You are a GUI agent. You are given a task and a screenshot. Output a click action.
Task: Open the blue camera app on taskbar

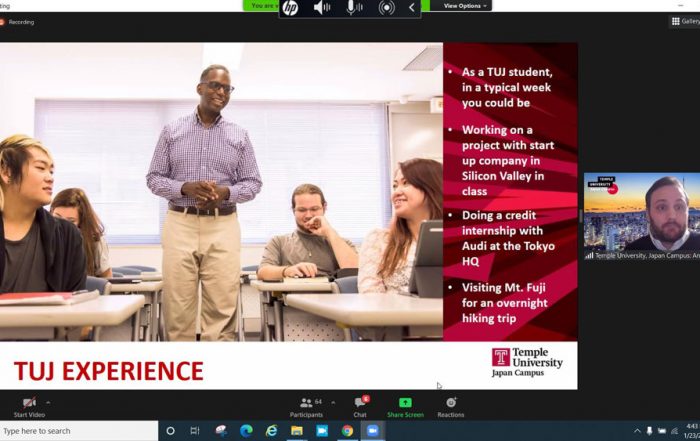click(x=322, y=431)
